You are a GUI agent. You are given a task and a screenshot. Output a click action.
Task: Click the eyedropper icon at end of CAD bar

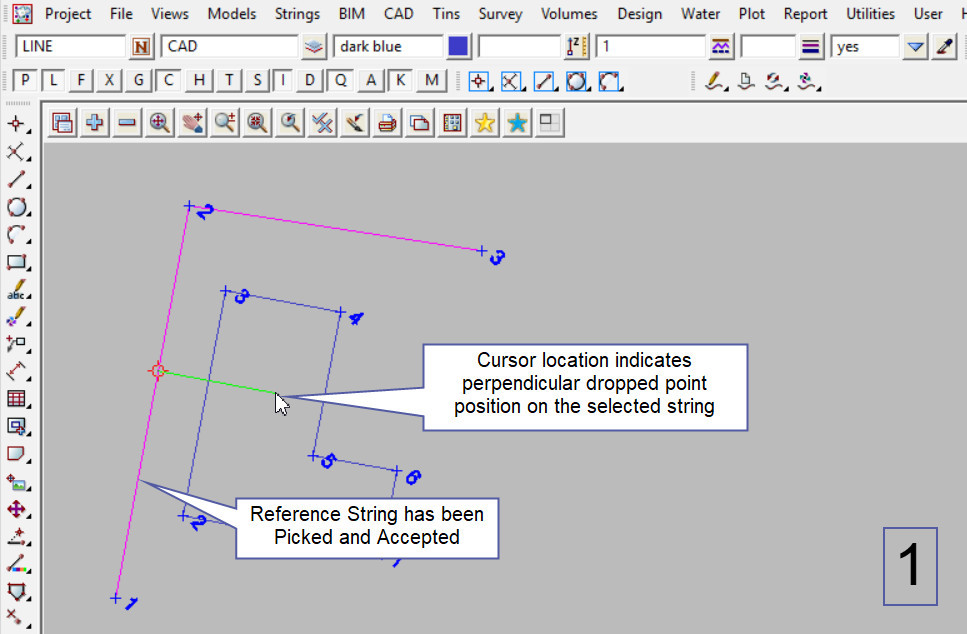pos(944,47)
